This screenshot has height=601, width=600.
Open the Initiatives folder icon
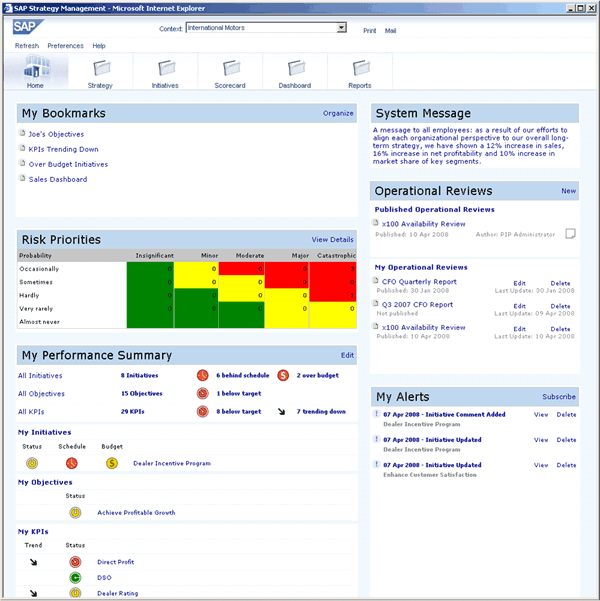[166, 68]
